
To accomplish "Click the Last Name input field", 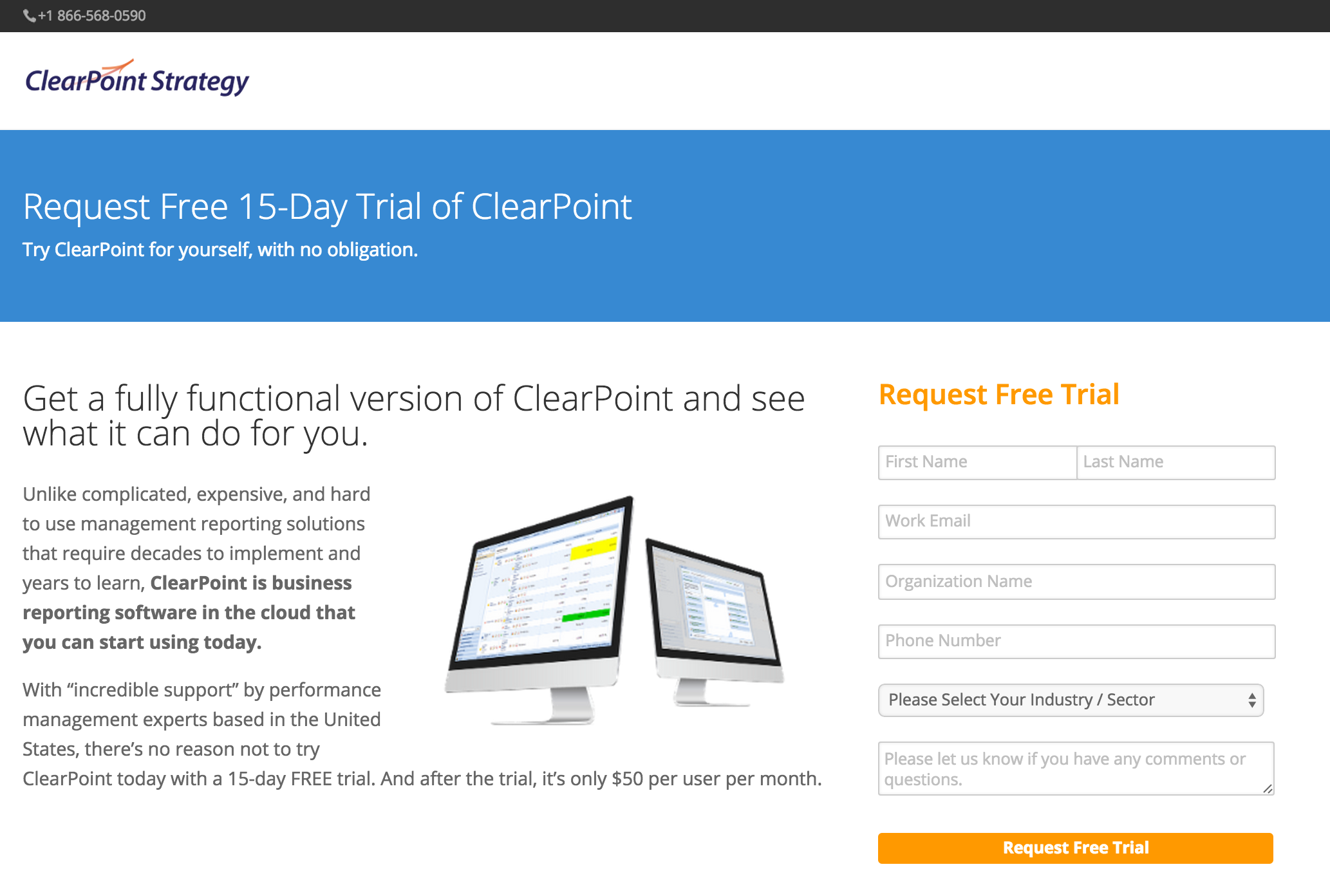I will coord(1175,462).
